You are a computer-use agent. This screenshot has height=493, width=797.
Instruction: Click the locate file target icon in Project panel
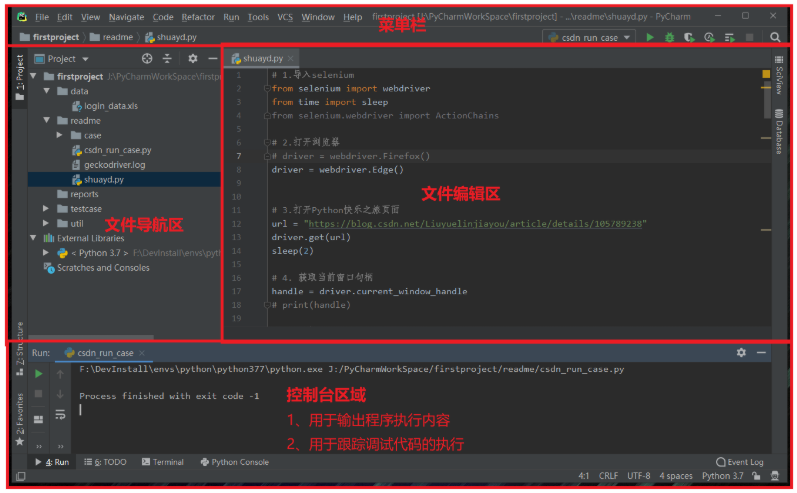click(x=147, y=59)
